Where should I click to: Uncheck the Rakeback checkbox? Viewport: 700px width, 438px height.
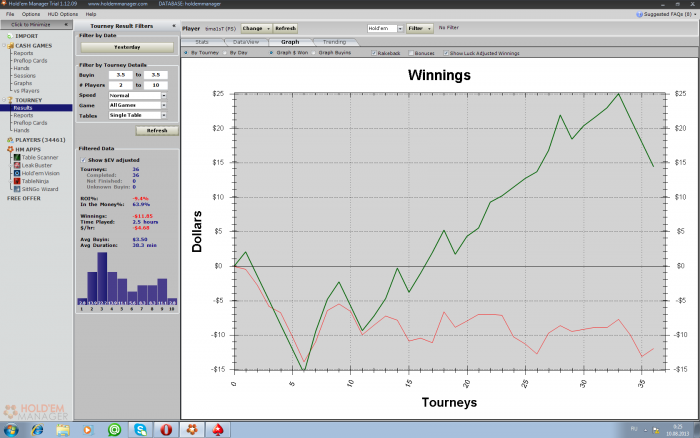pyautogui.click(x=374, y=53)
